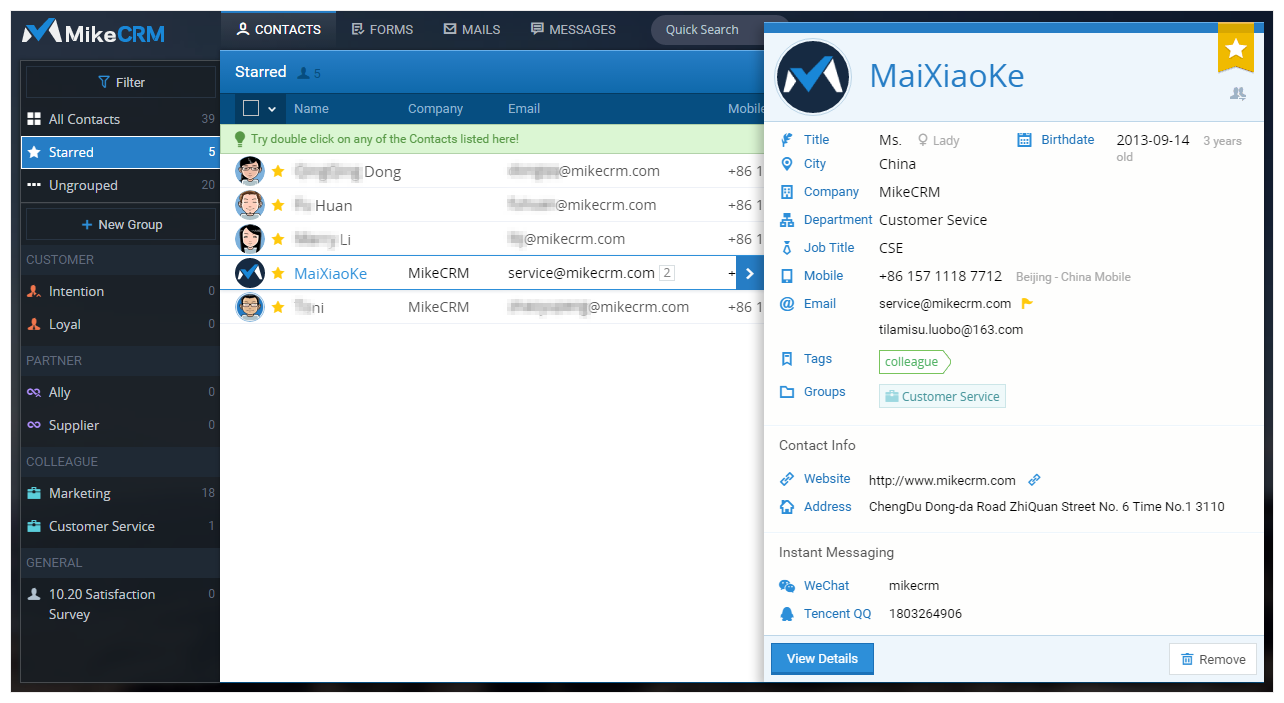
Task: Click the Tencent QQ number 1803264906
Action: pyautogui.click(x=925, y=614)
